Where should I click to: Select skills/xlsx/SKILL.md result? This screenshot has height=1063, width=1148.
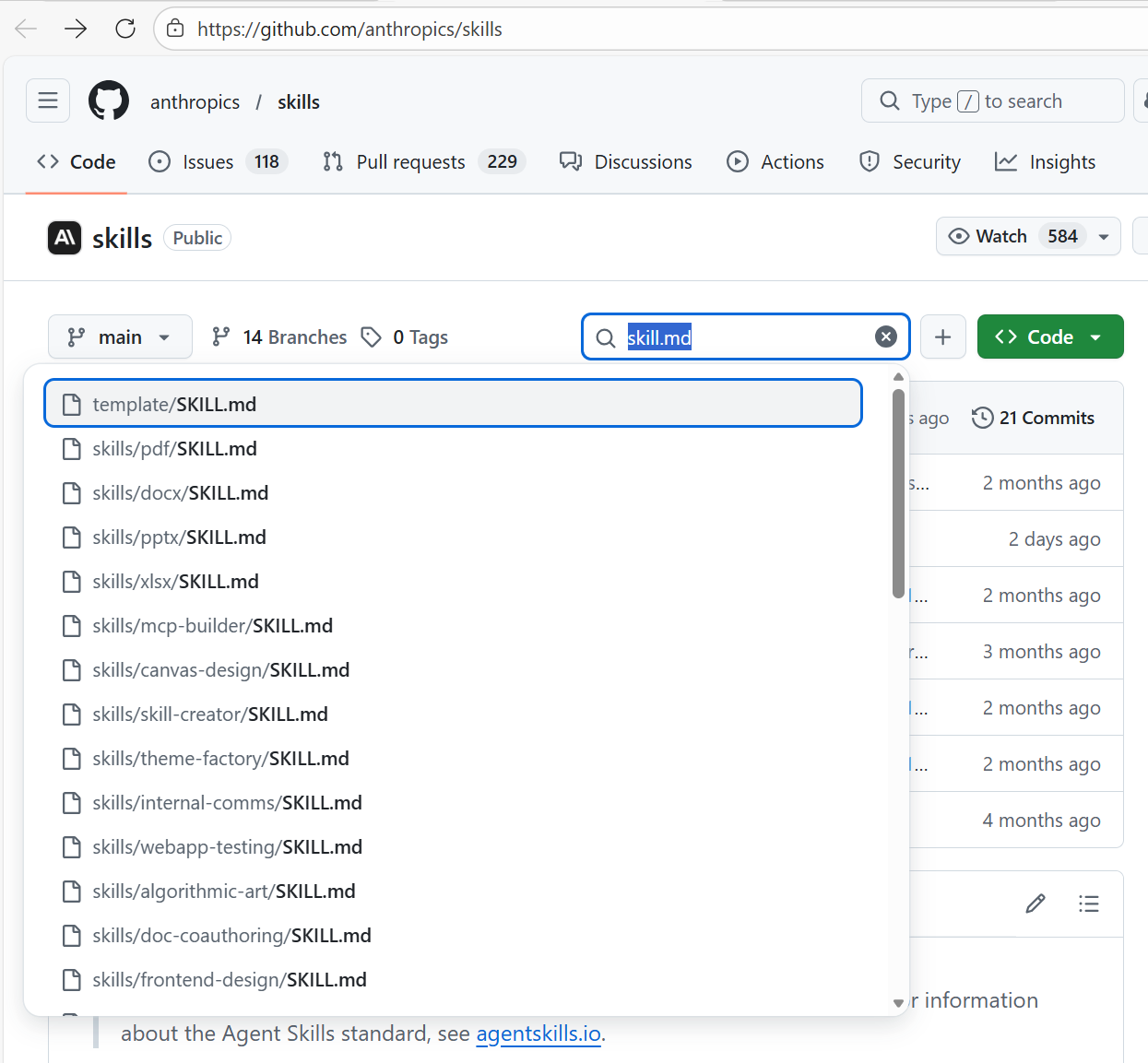click(453, 581)
